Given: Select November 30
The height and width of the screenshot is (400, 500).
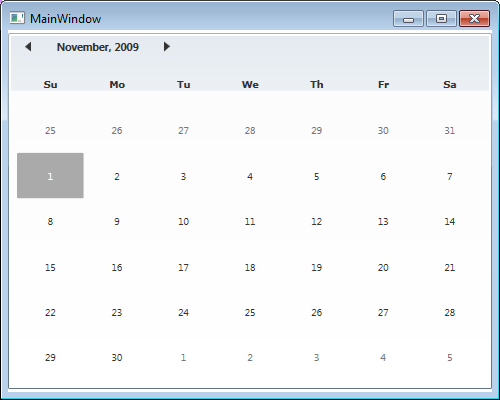Looking at the screenshot, I should 117,358.
